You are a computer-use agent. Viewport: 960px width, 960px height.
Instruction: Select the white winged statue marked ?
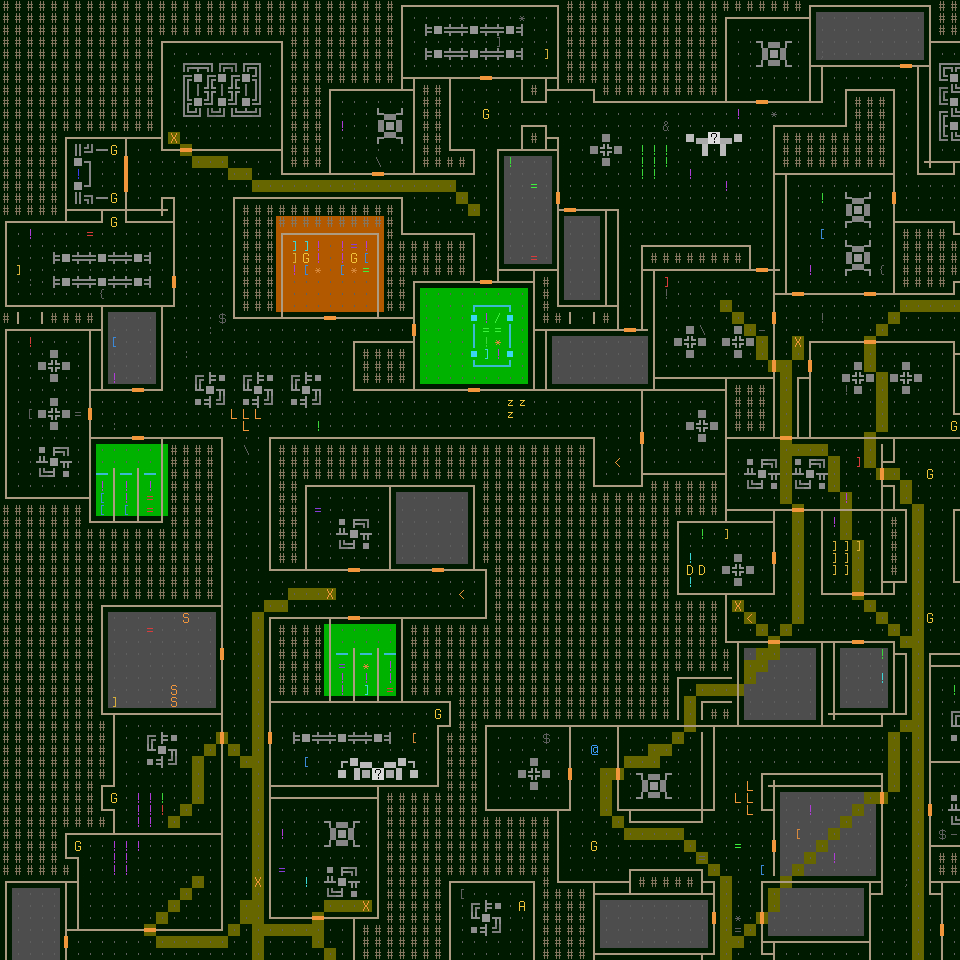point(714,143)
